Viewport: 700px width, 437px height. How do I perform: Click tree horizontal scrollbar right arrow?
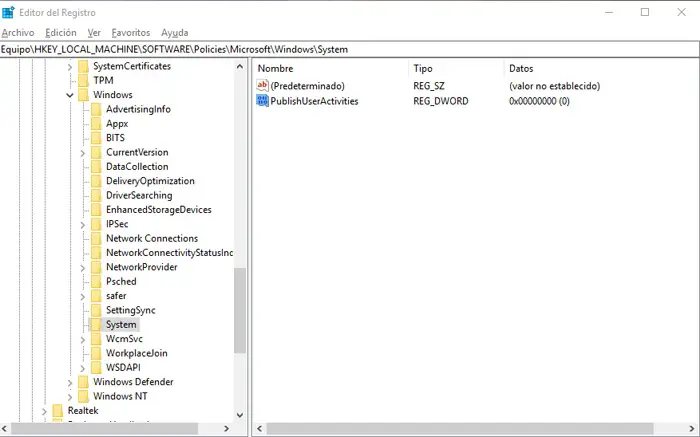pyautogui.click(x=226, y=429)
